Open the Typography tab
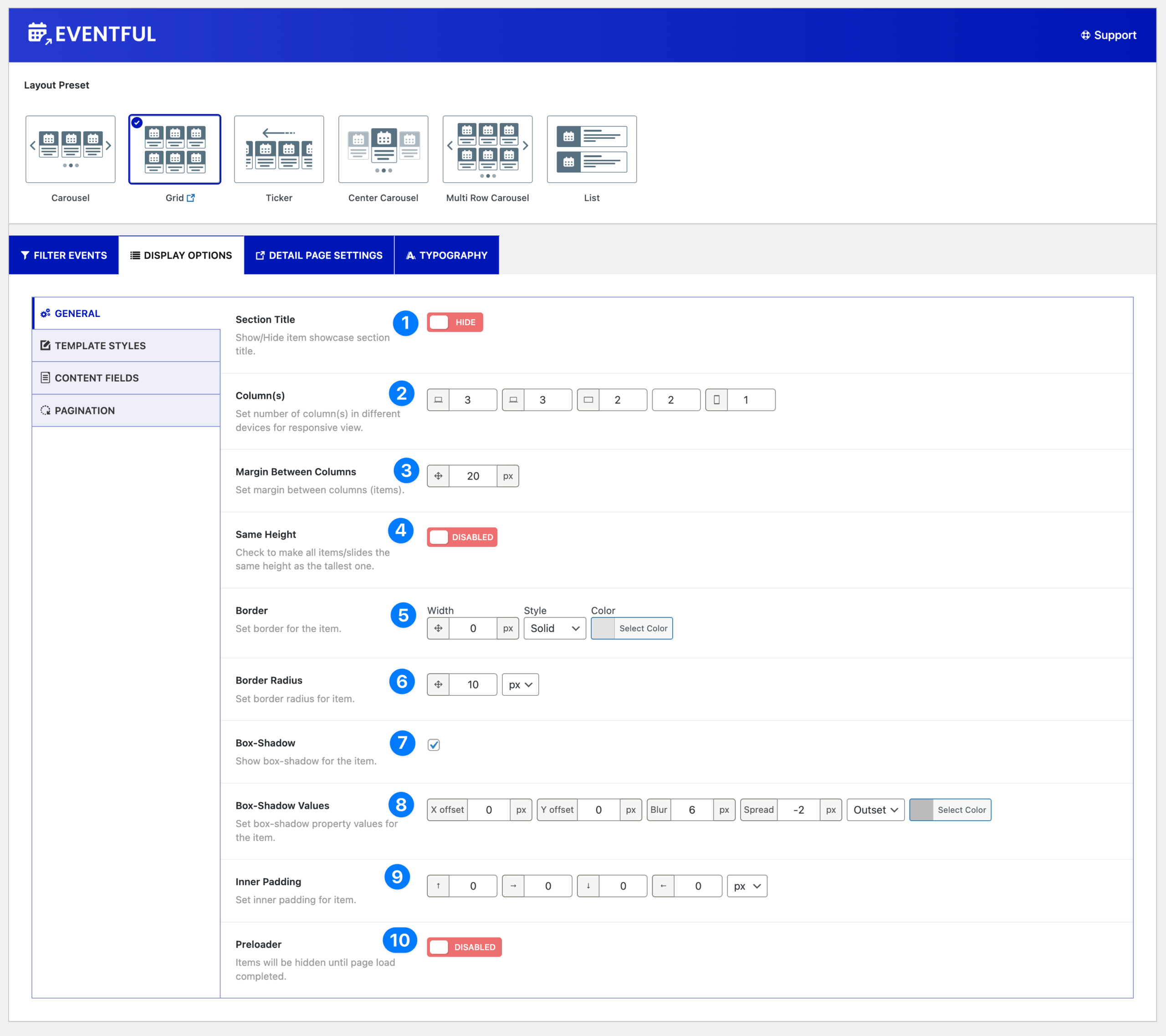 tap(447, 255)
